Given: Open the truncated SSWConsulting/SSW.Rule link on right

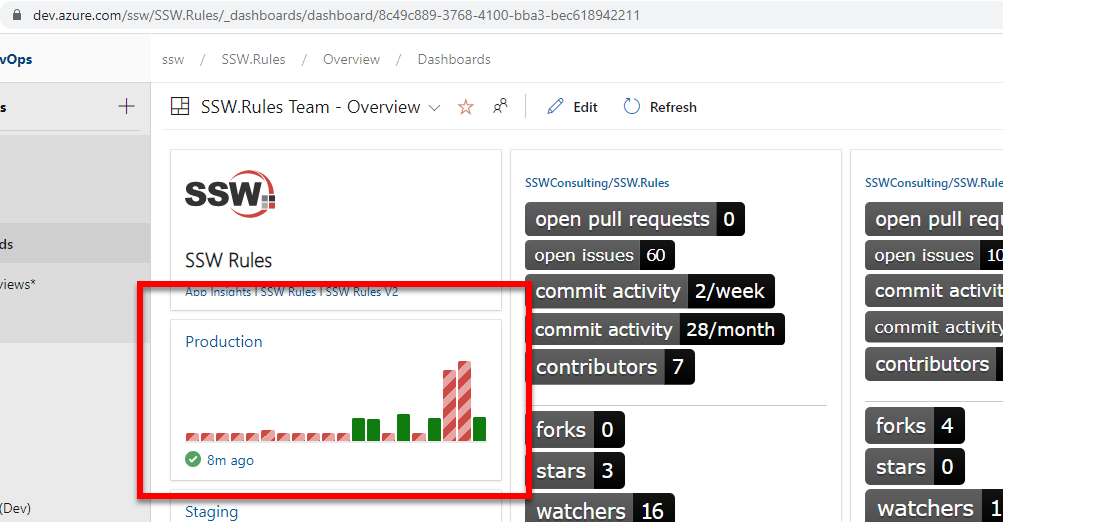Looking at the screenshot, I should (934, 183).
